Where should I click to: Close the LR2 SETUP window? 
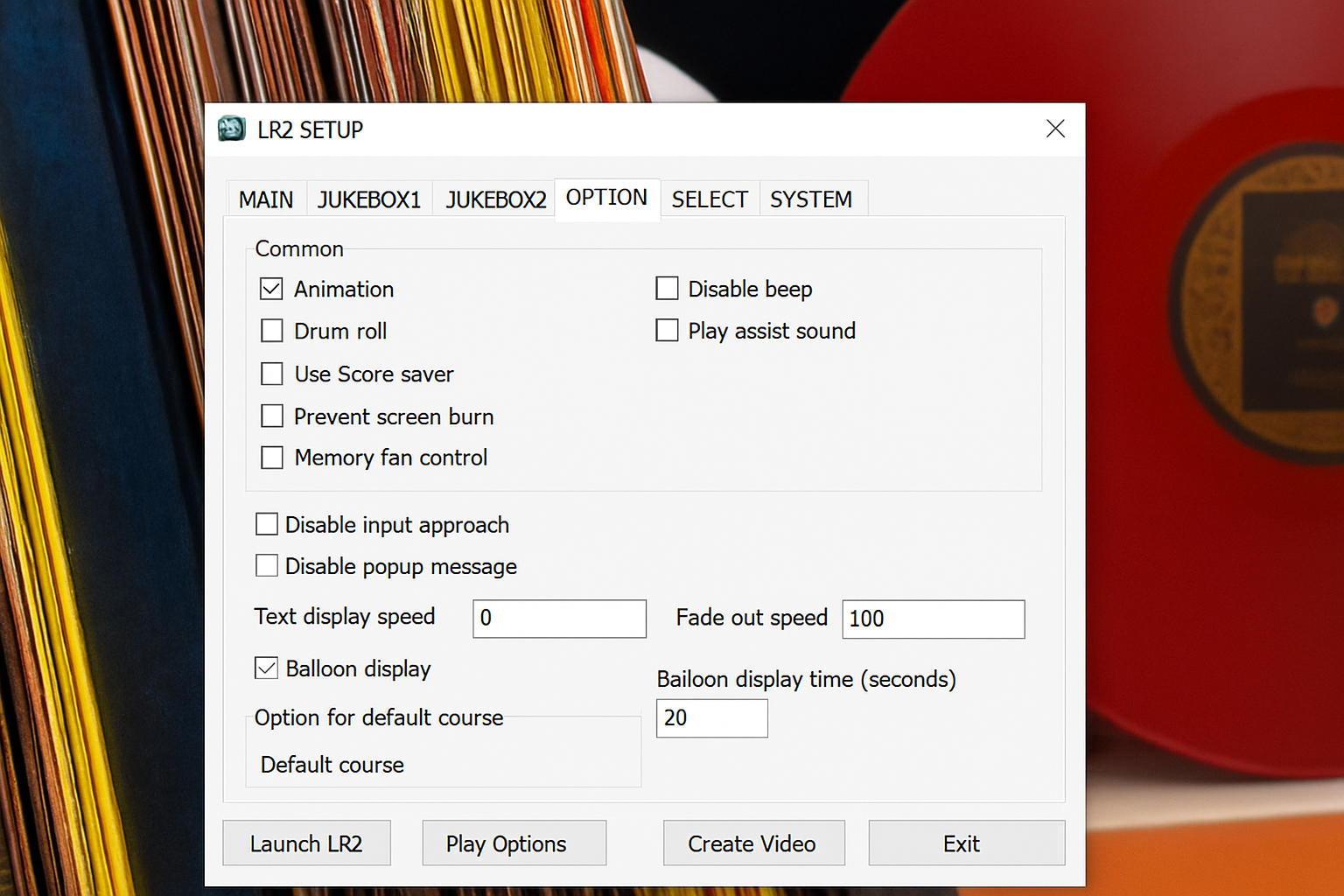pos(1055,129)
